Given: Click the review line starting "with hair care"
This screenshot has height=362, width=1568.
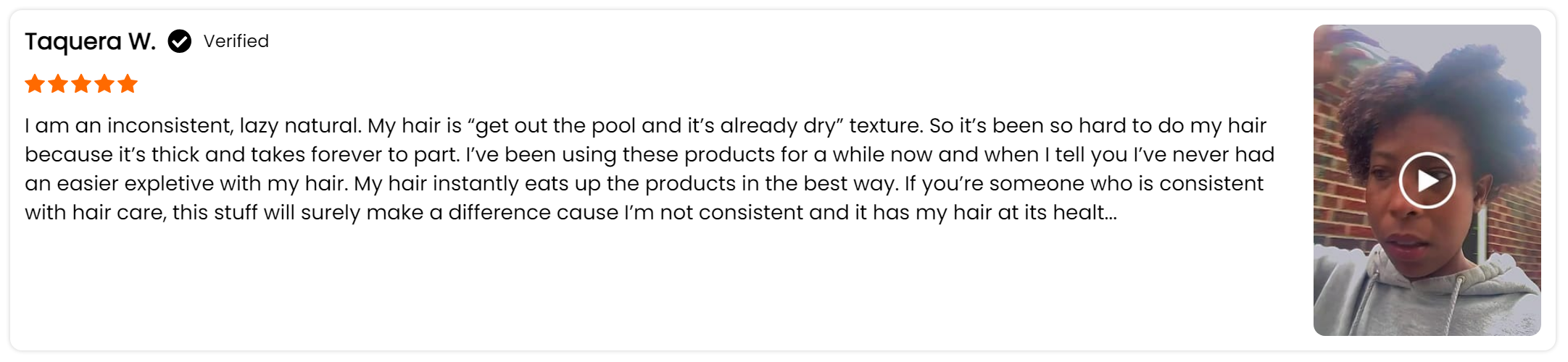Looking at the screenshot, I should click(x=571, y=213).
